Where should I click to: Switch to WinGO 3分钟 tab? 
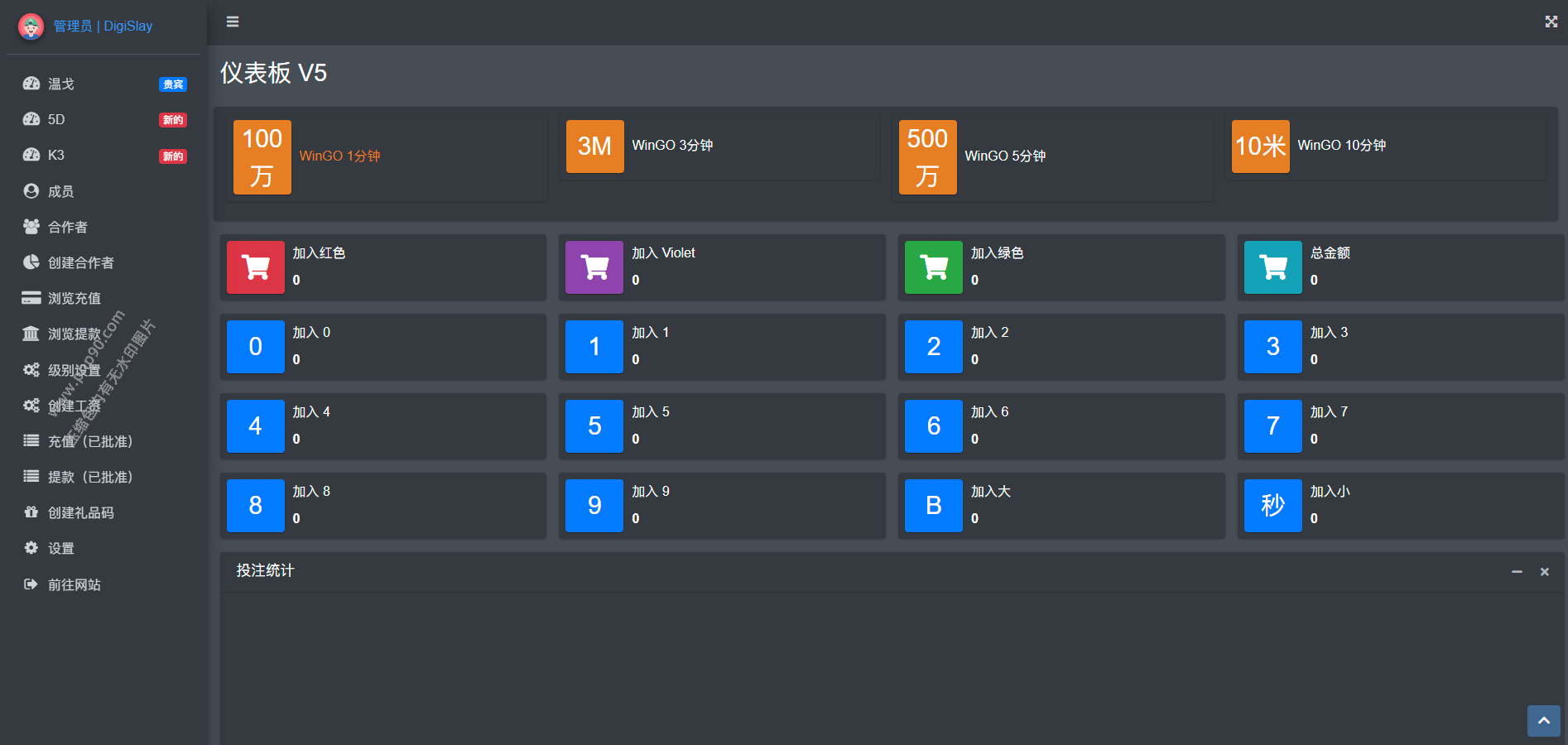pyautogui.click(x=672, y=146)
